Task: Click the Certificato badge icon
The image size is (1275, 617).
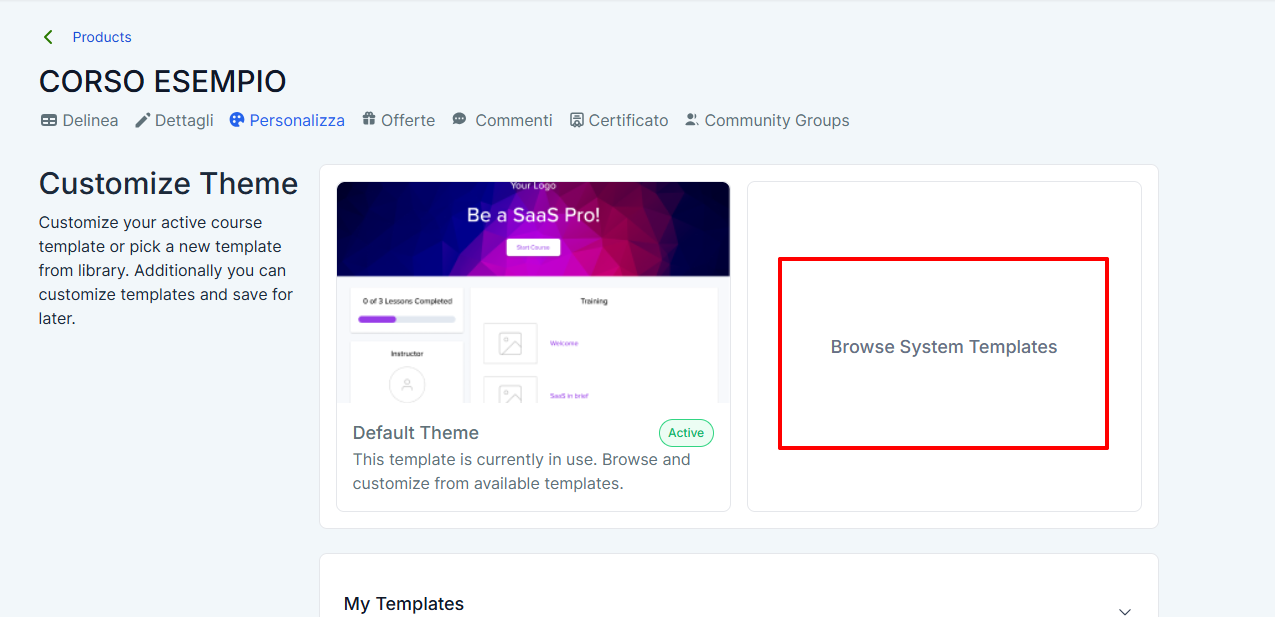Action: (x=577, y=120)
